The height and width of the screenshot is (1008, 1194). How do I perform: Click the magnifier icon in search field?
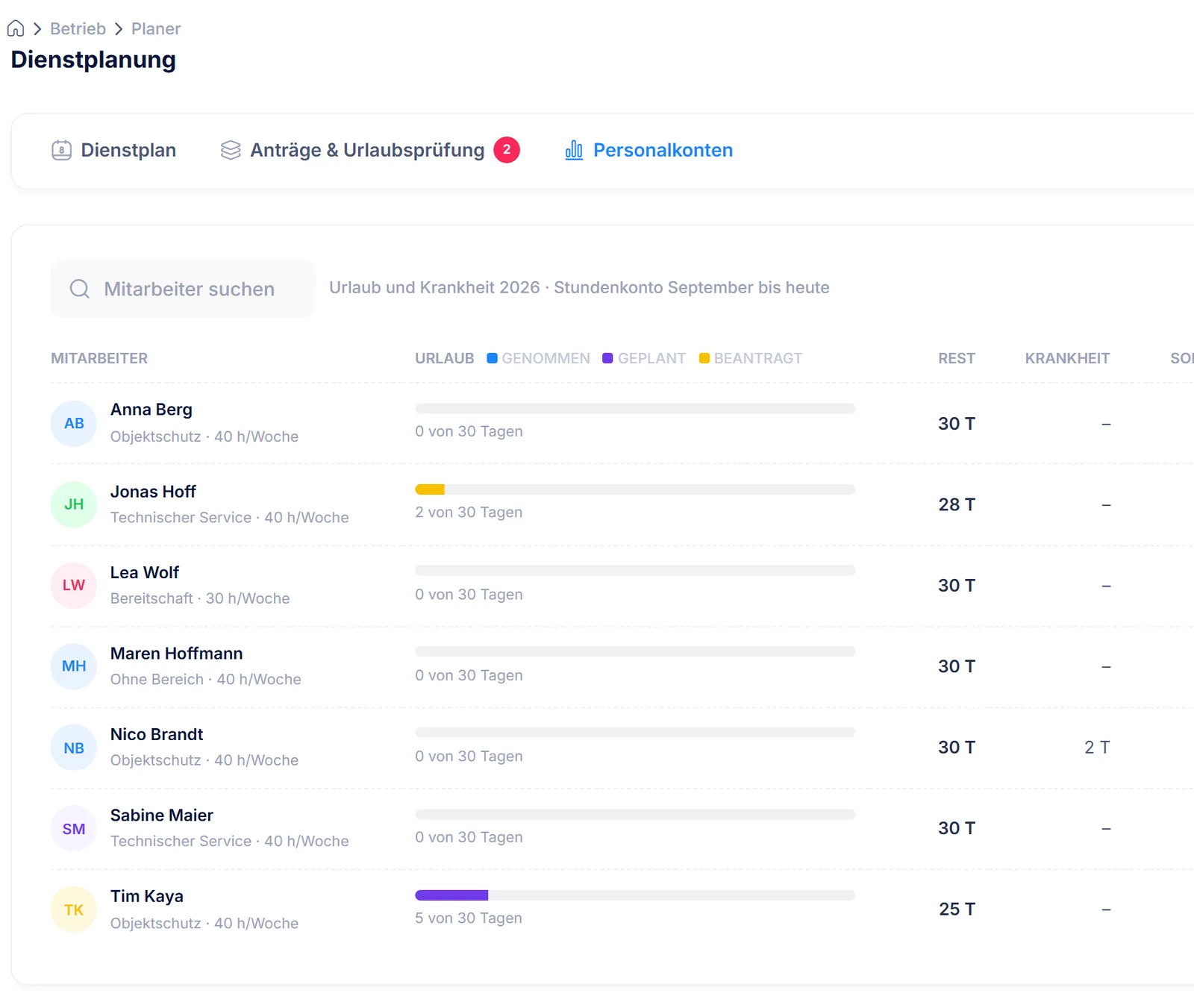click(x=80, y=289)
